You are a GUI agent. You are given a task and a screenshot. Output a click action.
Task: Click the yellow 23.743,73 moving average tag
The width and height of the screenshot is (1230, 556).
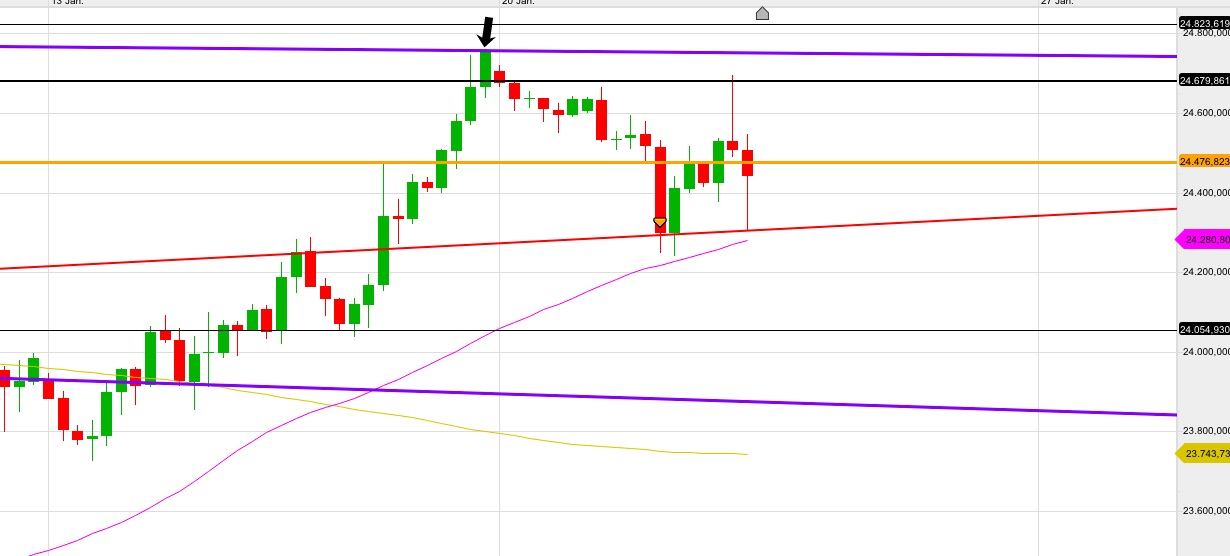[x=1201, y=454]
